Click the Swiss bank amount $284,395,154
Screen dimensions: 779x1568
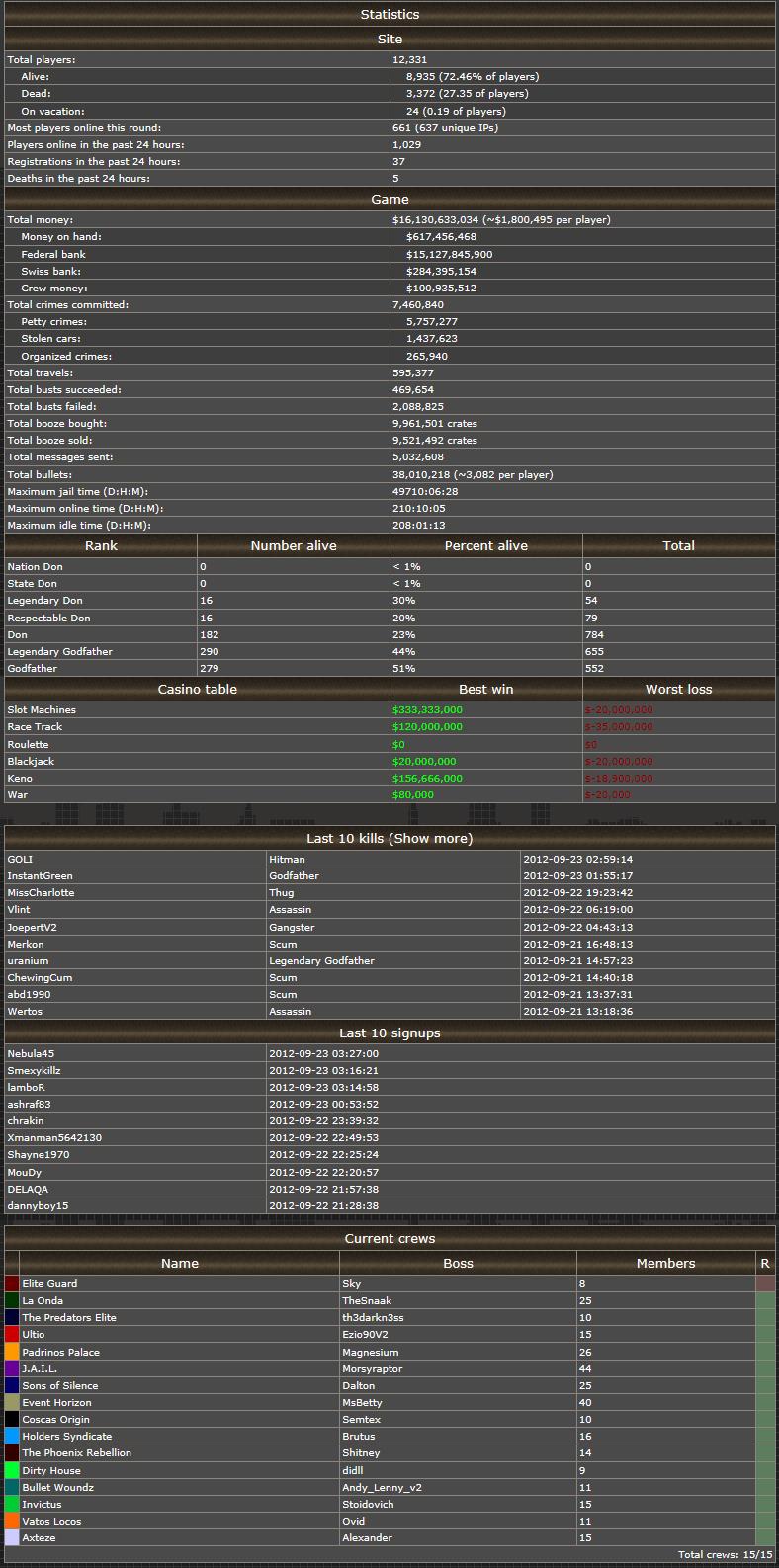point(441,272)
